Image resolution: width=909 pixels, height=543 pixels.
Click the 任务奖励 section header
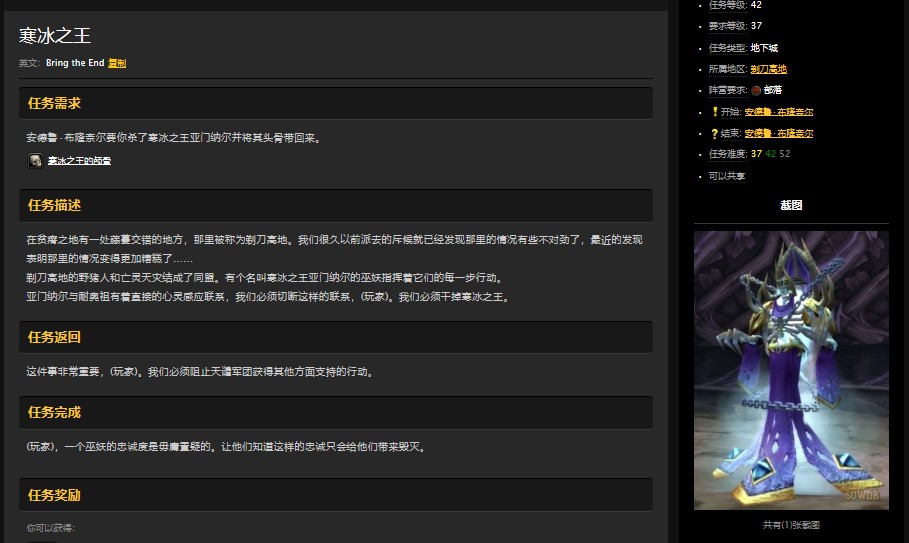point(55,495)
